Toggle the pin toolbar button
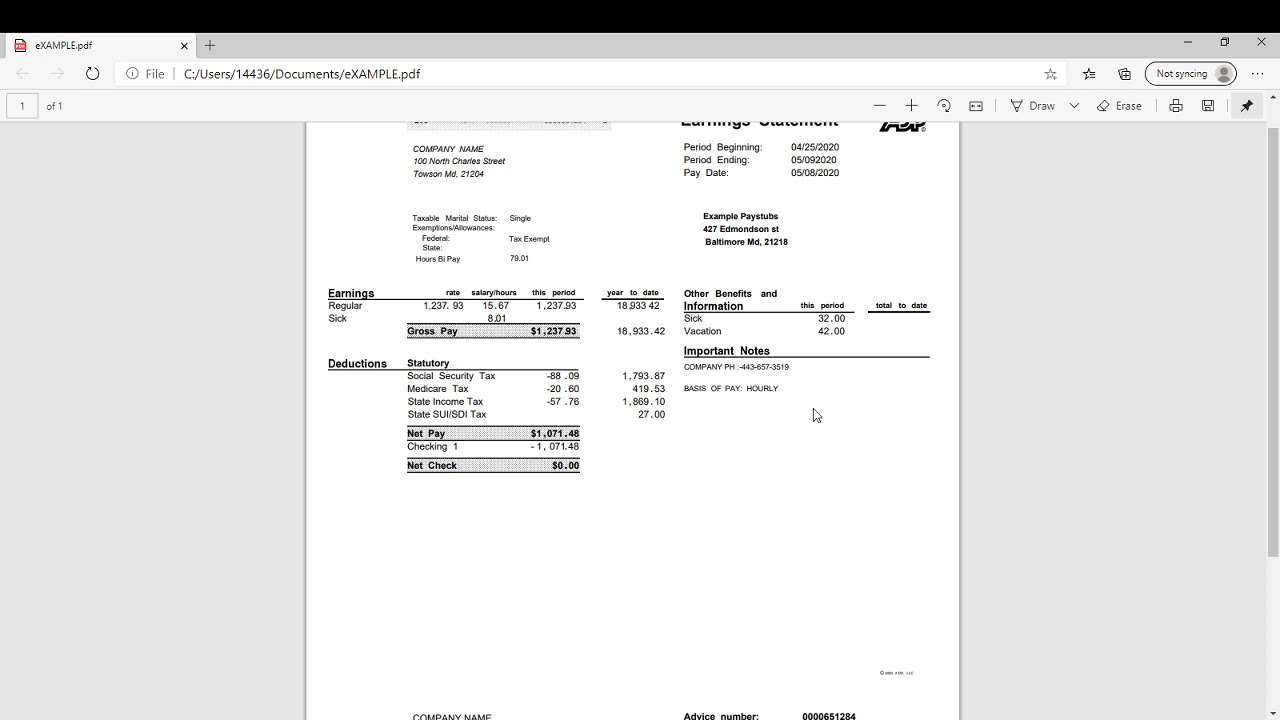Viewport: 1280px width, 720px height. click(1247, 106)
